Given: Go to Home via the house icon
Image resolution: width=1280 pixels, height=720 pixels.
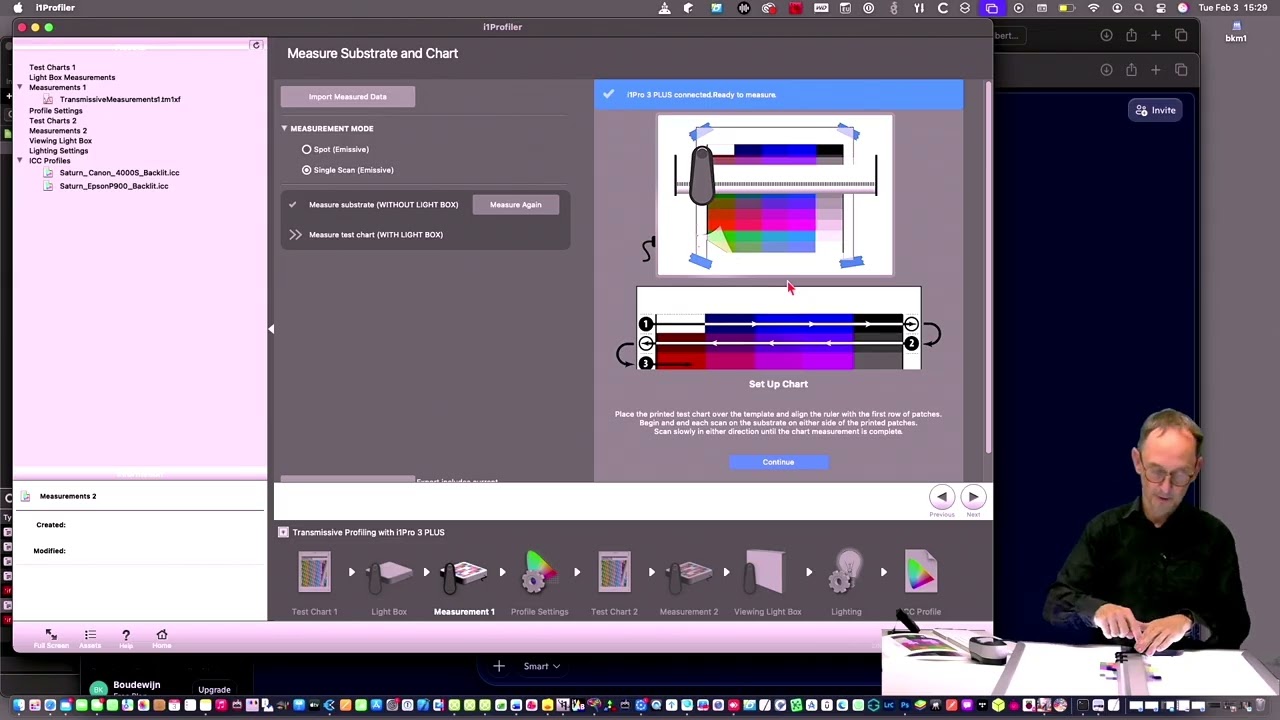Looking at the screenshot, I should pos(162,635).
